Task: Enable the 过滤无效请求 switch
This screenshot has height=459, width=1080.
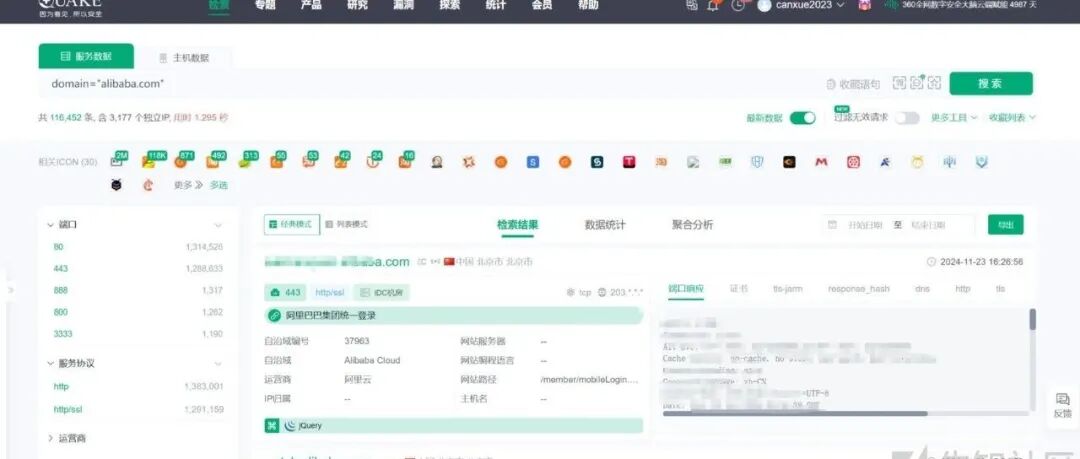Action: [x=907, y=118]
